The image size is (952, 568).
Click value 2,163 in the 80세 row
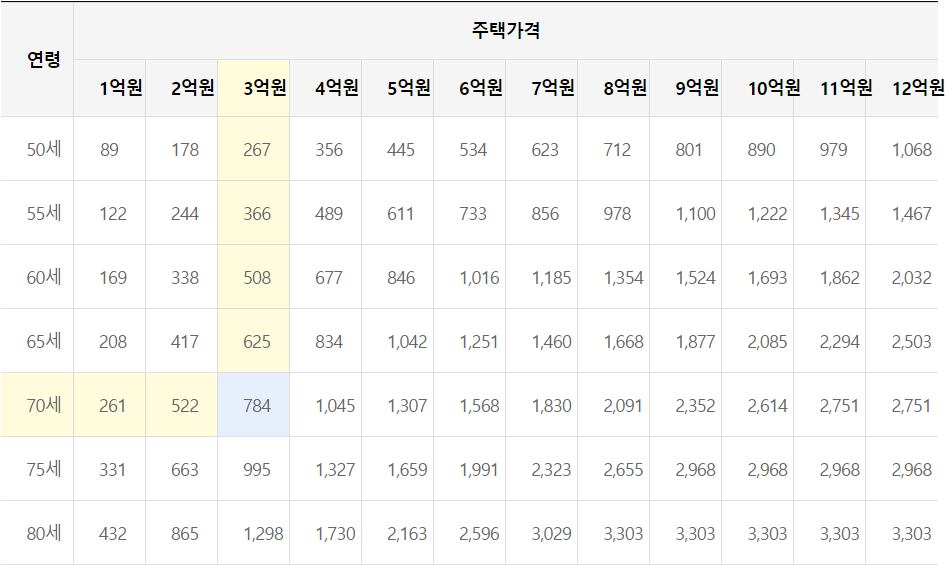click(x=407, y=533)
